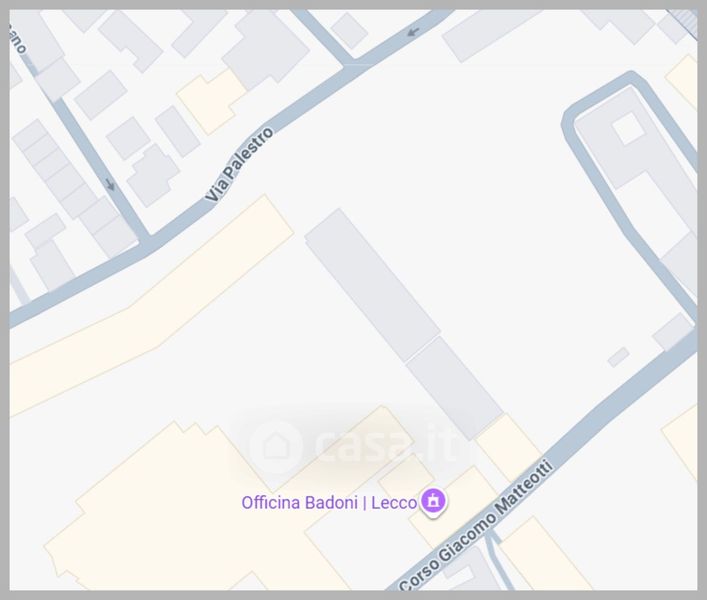Select the long gray central building's upper section
Image resolution: width=707 pixels, height=600 pixels.
(372, 285)
